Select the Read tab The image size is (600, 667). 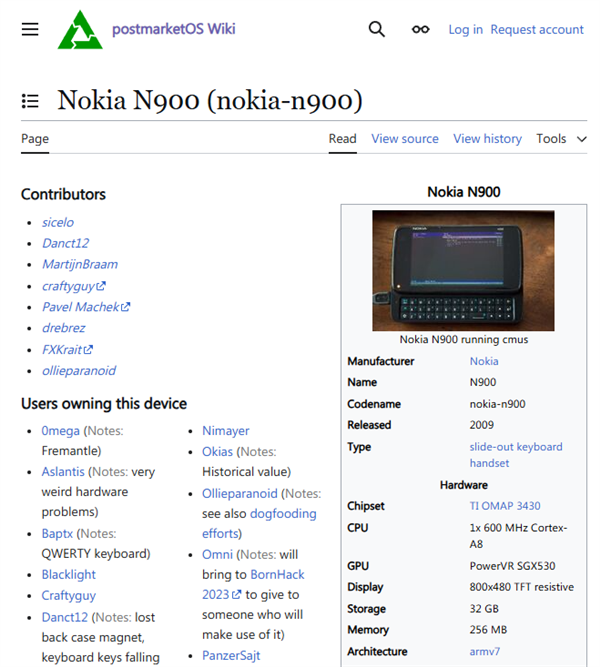coord(342,139)
